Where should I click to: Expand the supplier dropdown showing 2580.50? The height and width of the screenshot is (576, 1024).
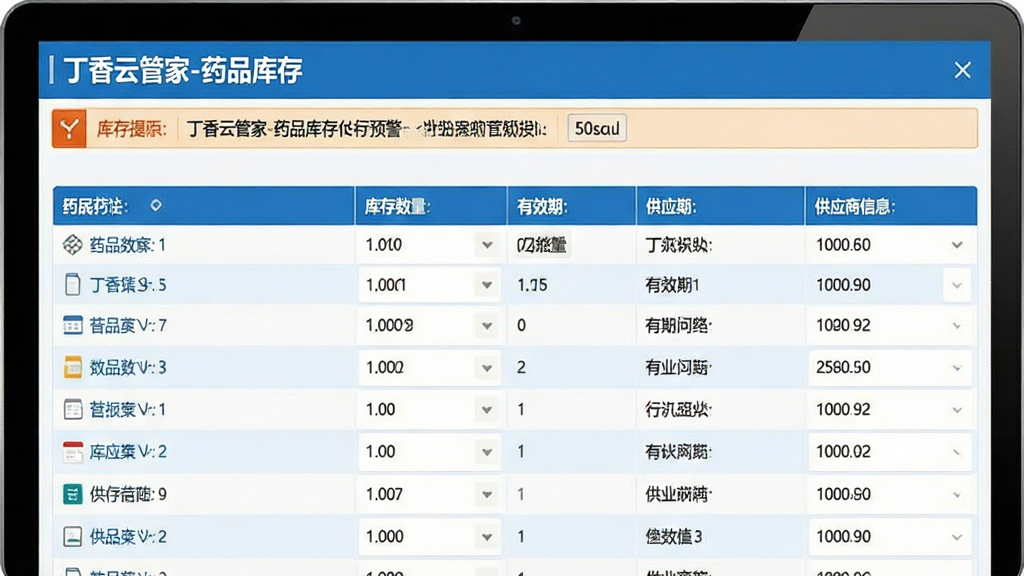point(957,368)
